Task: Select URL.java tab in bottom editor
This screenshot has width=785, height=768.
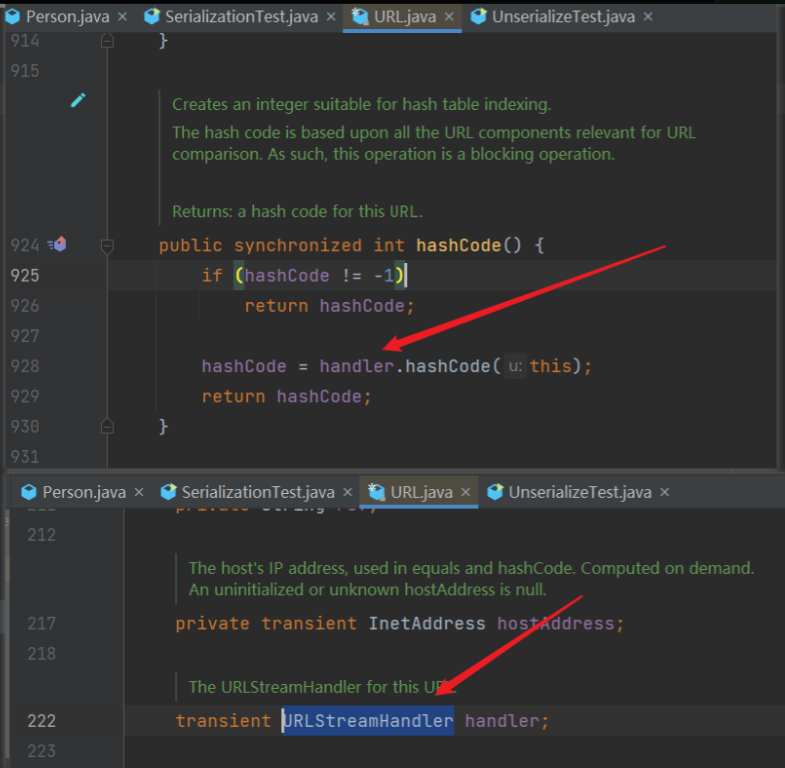Action: tap(421, 492)
